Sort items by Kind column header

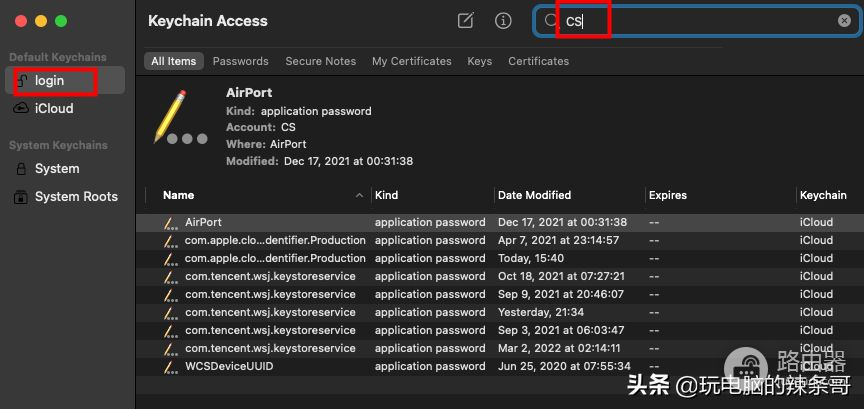point(386,195)
